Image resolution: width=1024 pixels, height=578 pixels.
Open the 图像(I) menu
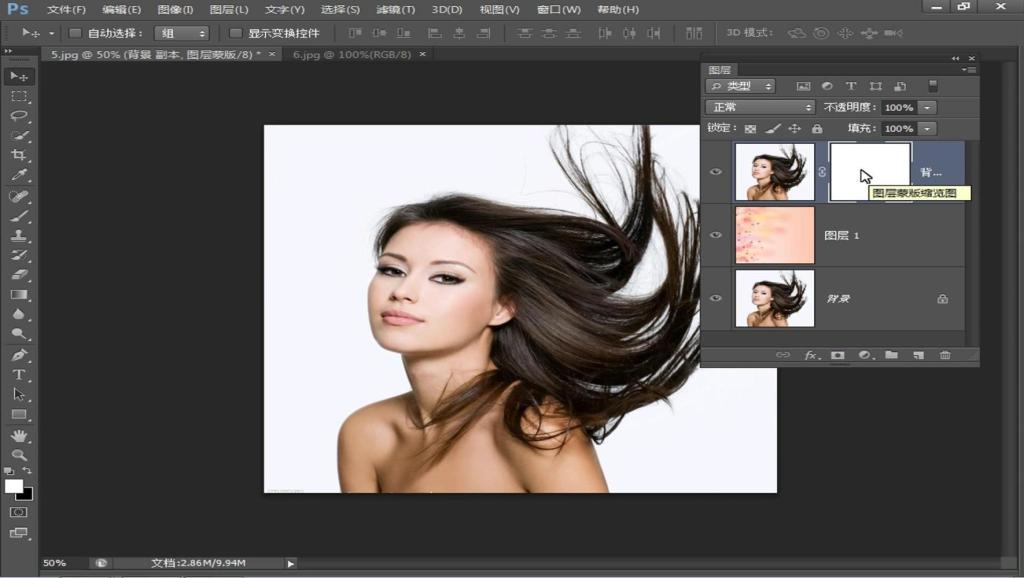point(175,9)
